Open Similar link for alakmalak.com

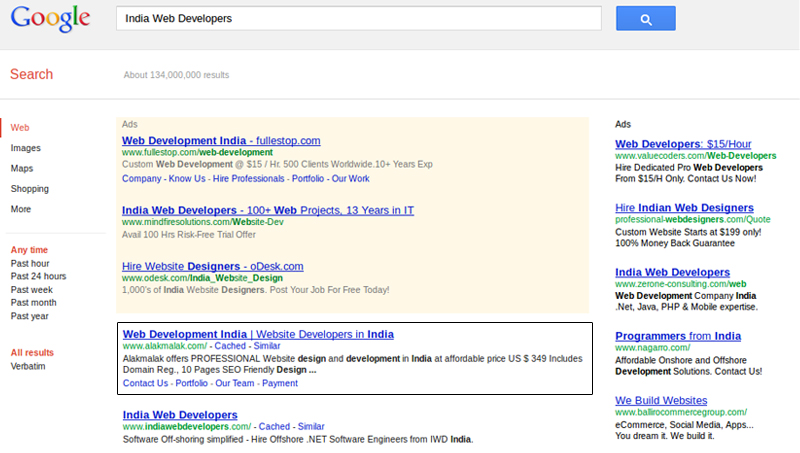coord(267,346)
